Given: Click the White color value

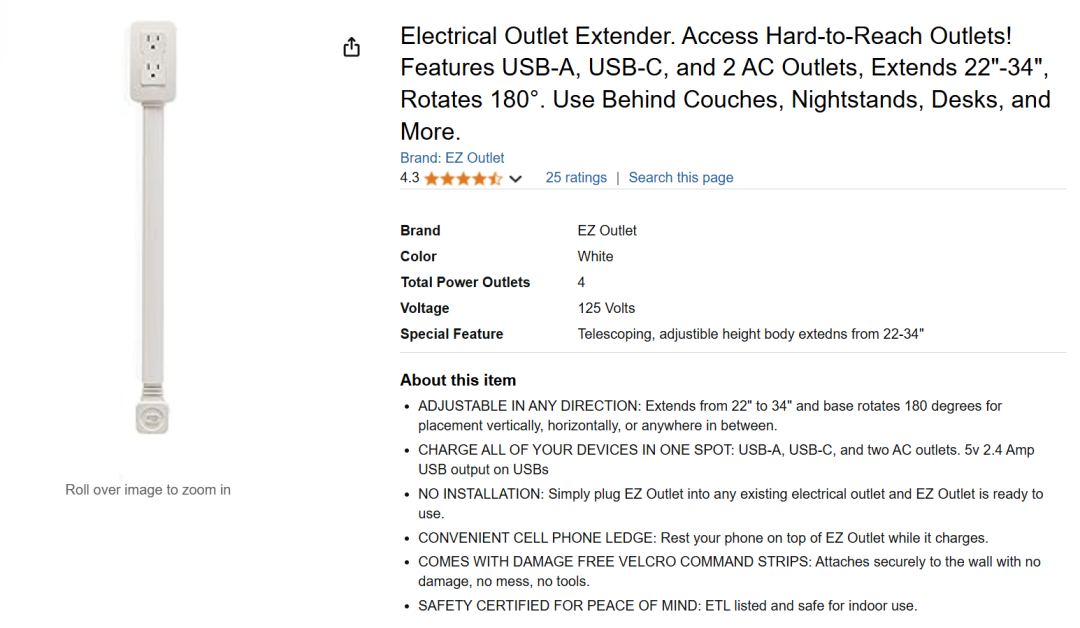Looking at the screenshot, I should pyautogui.click(x=595, y=257).
